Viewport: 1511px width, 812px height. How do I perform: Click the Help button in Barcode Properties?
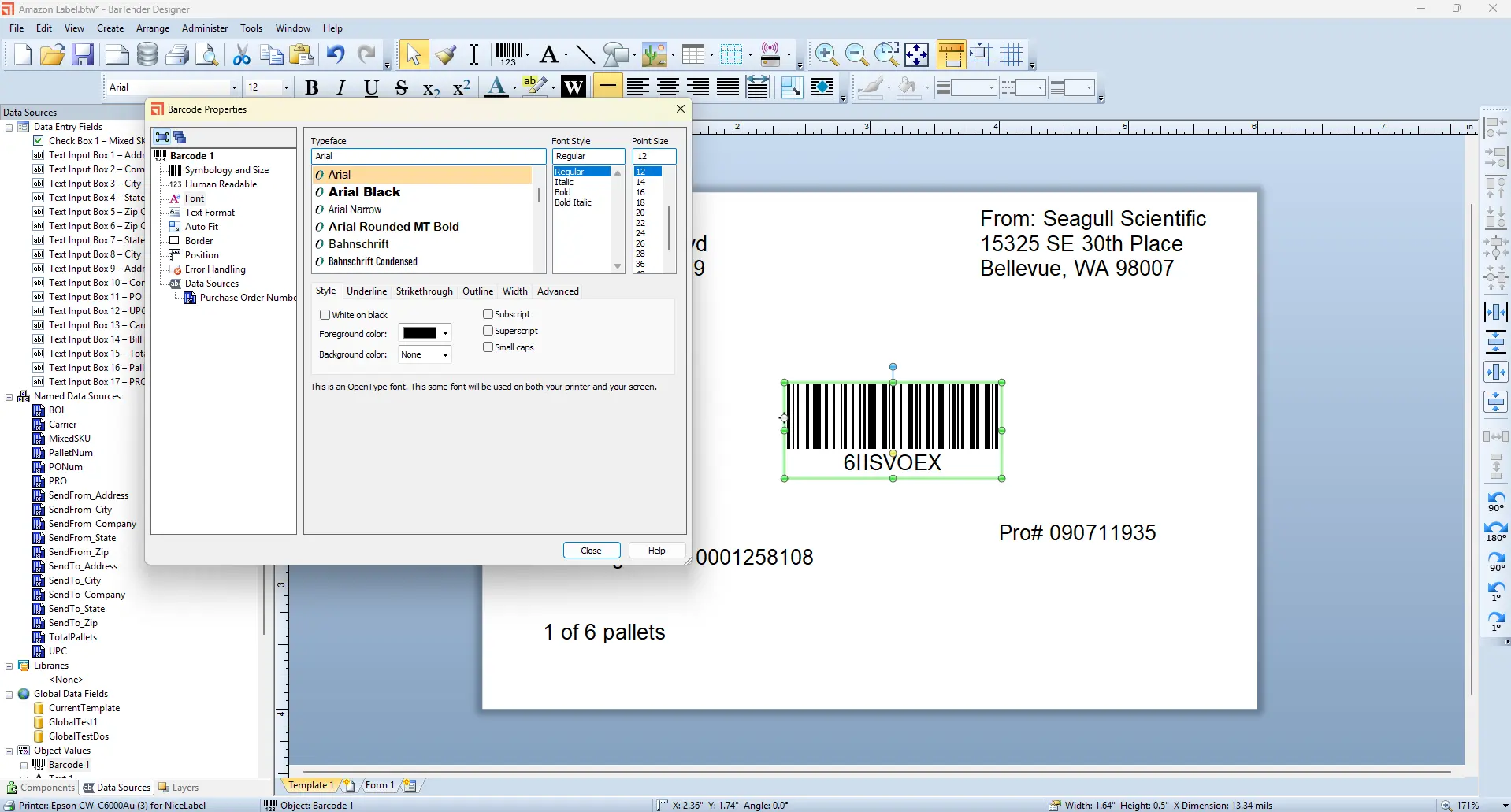tap(657, 551)
